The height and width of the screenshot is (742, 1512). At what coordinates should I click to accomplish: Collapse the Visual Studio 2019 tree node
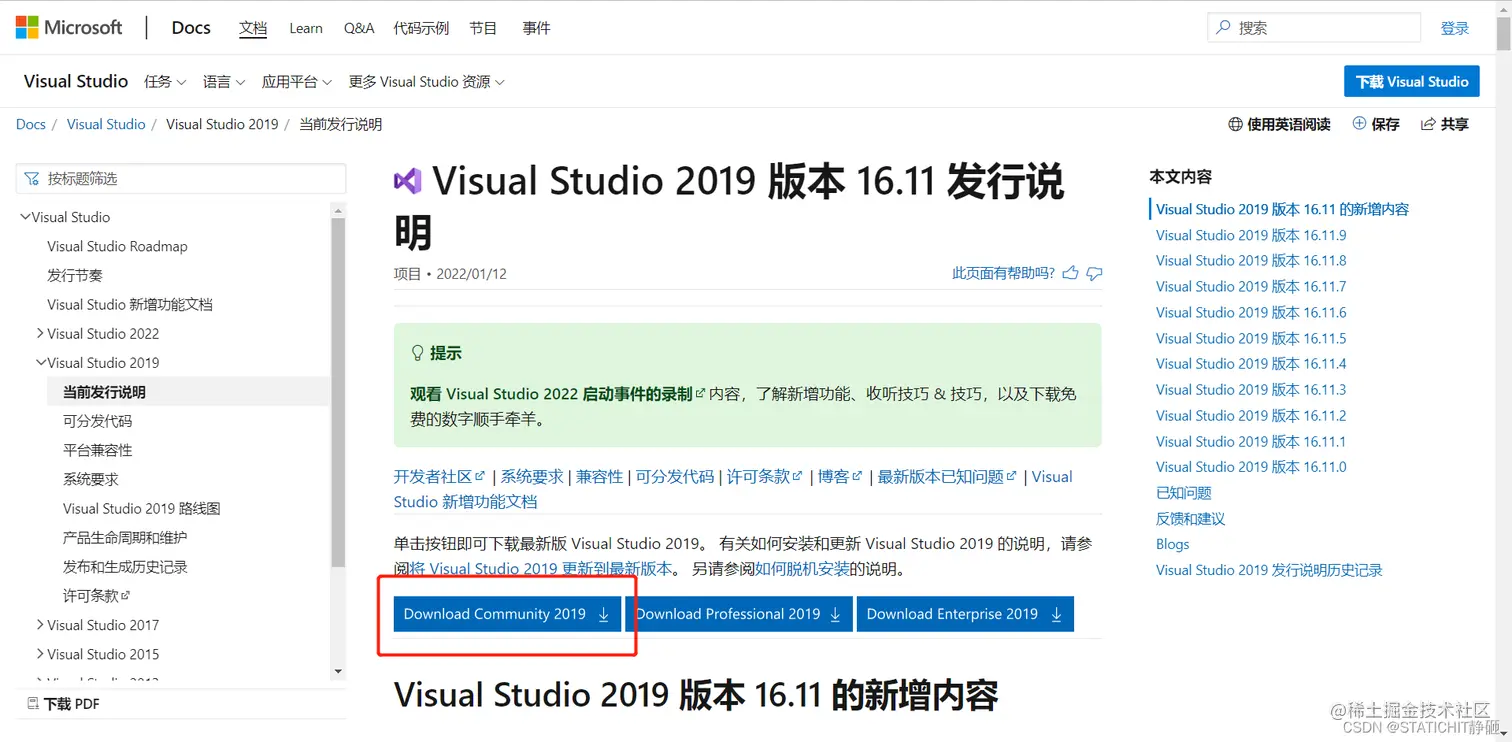point(41,362)
